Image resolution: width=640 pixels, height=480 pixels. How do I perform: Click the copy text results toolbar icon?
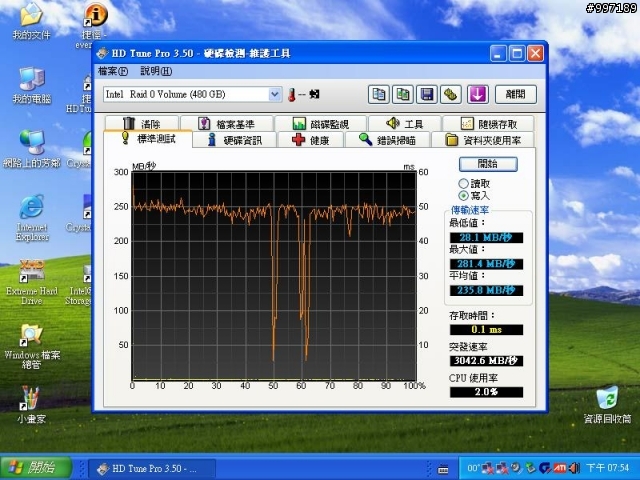(x=378, y=95)
